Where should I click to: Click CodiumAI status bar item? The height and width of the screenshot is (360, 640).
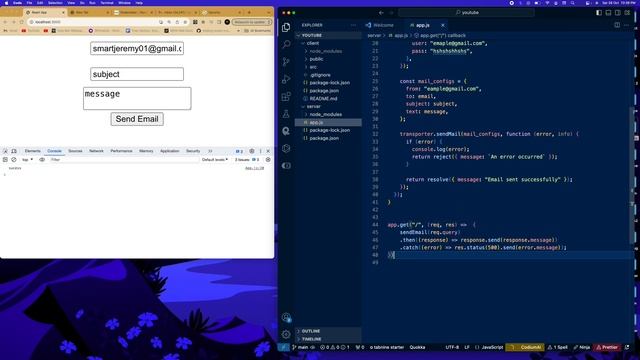tap(525, 347)
